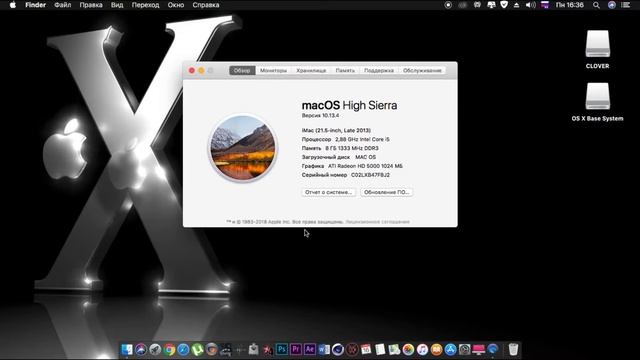Launch Google Chrome from the dock
Screen dimensions: 640x360
pyautogui.click(x=169, y=349)
